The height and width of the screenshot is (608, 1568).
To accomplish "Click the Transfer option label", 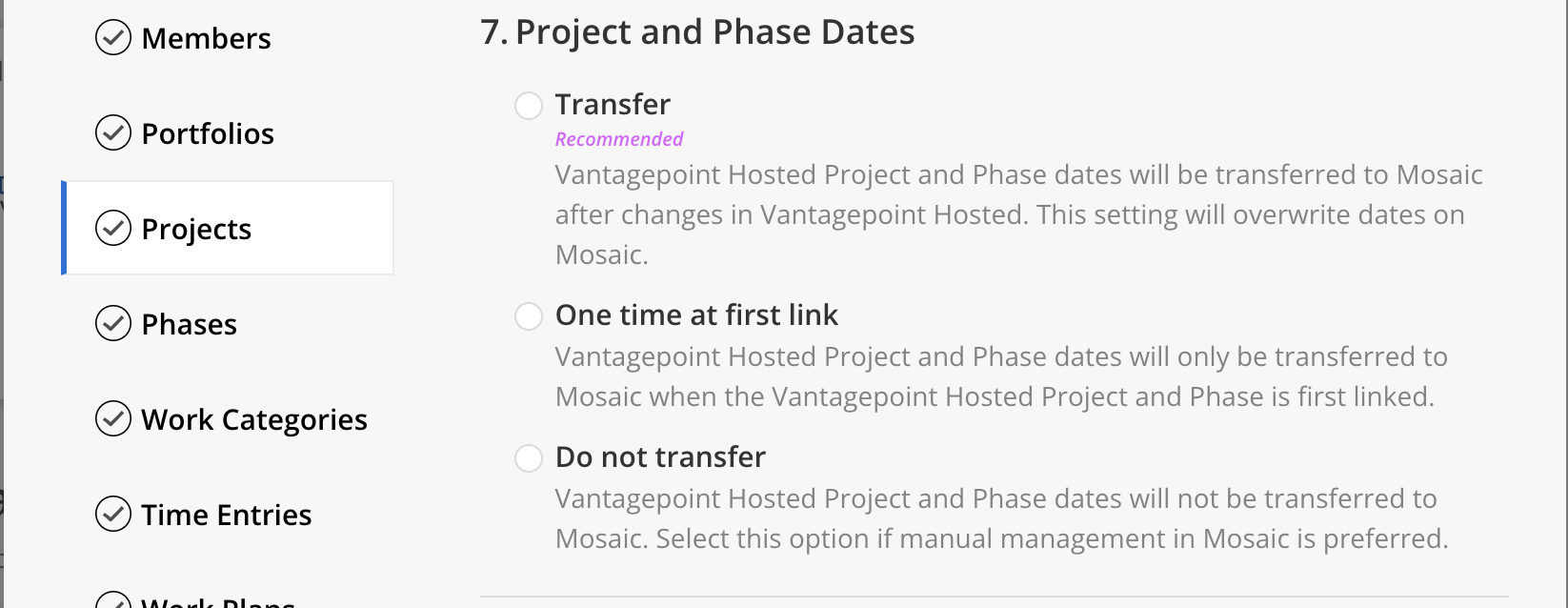I will coord(613,104).
